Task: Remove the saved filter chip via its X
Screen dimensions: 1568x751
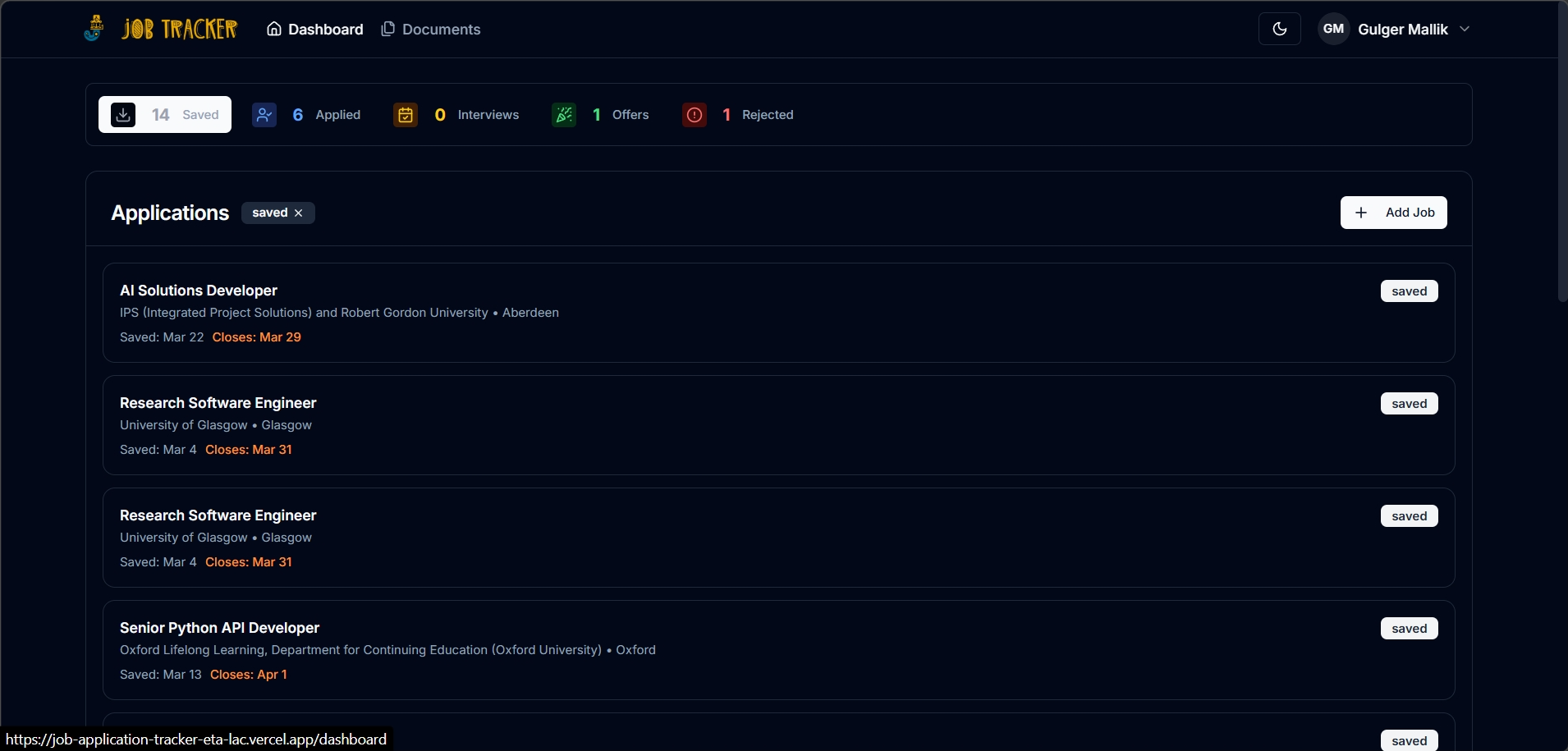Action: [x=299, y=213]
